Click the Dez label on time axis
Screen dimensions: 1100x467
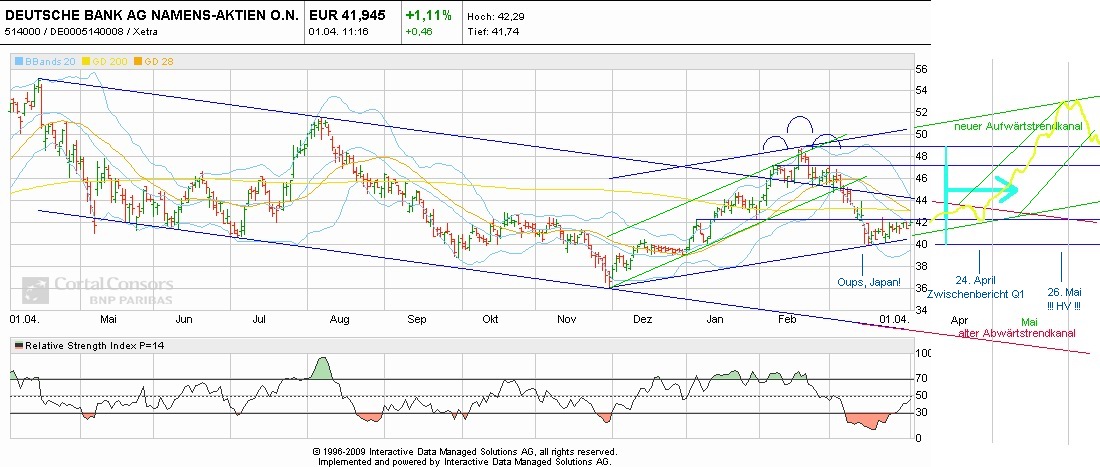tap(642, 320)
